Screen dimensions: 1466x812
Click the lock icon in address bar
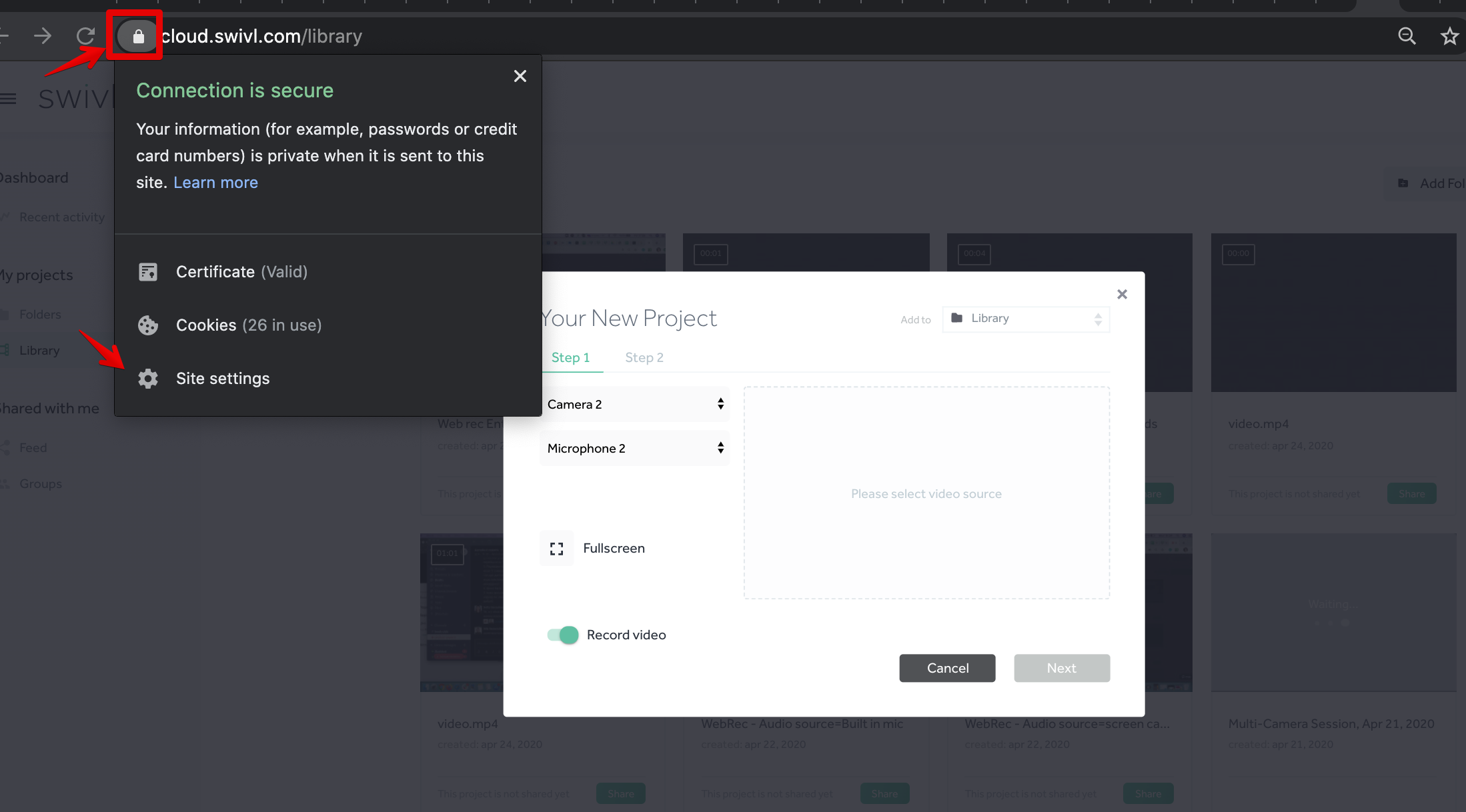[138, 36]
